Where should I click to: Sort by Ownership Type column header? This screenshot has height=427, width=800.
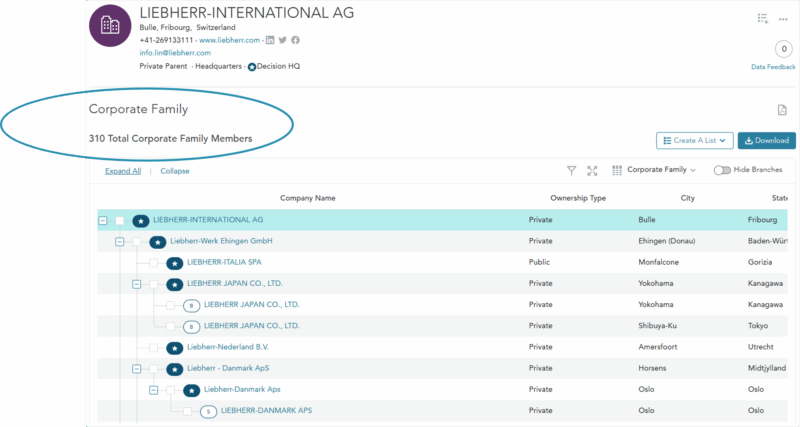(x=578, y=198)
